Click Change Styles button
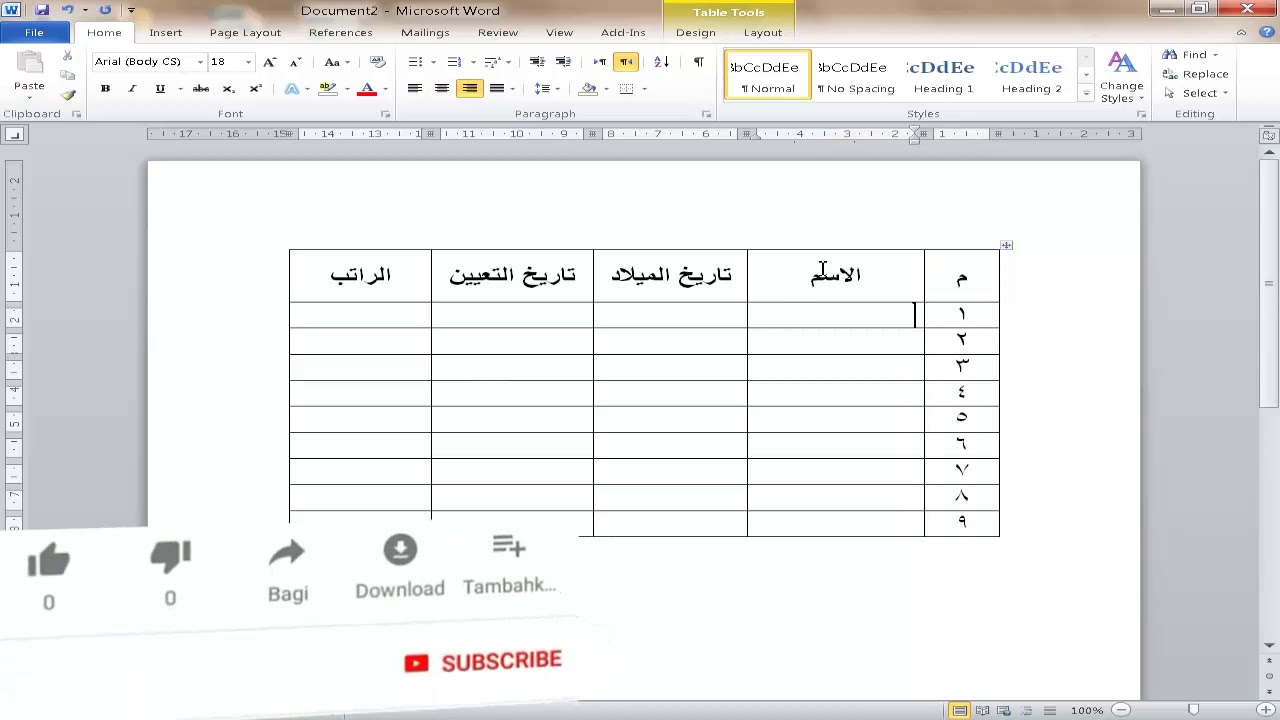The image size is (1280, 720). tap(1122, 77)
